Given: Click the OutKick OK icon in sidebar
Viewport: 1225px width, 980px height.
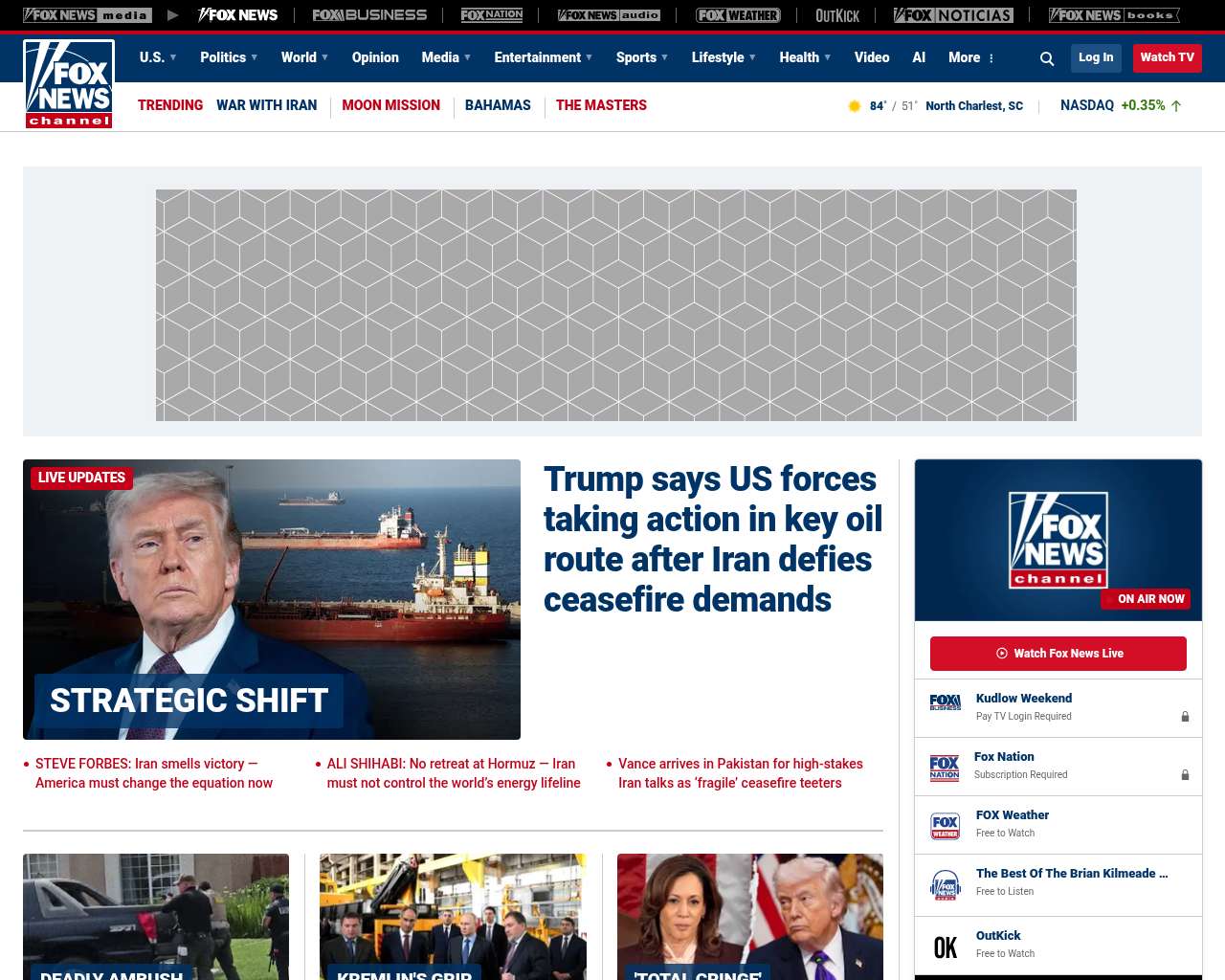Looking at the screenshot, I should pos(946,947).
